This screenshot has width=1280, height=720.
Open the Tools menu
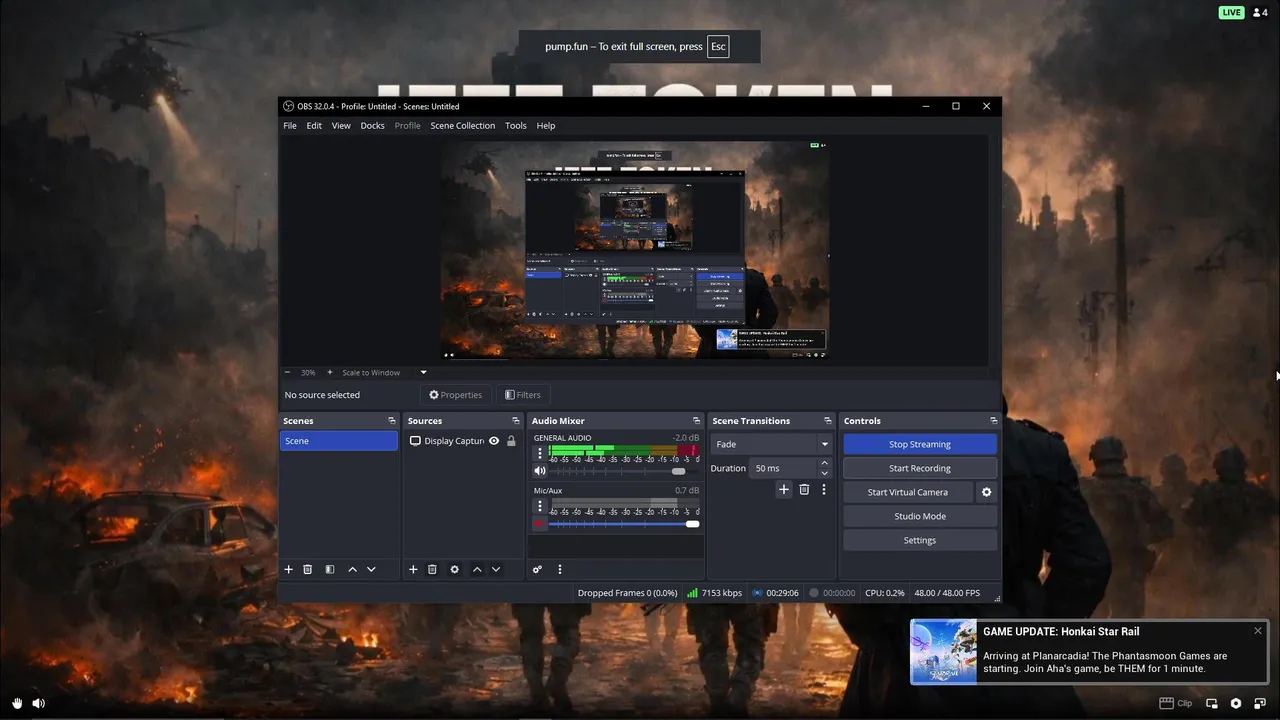(x=516, y=126)
